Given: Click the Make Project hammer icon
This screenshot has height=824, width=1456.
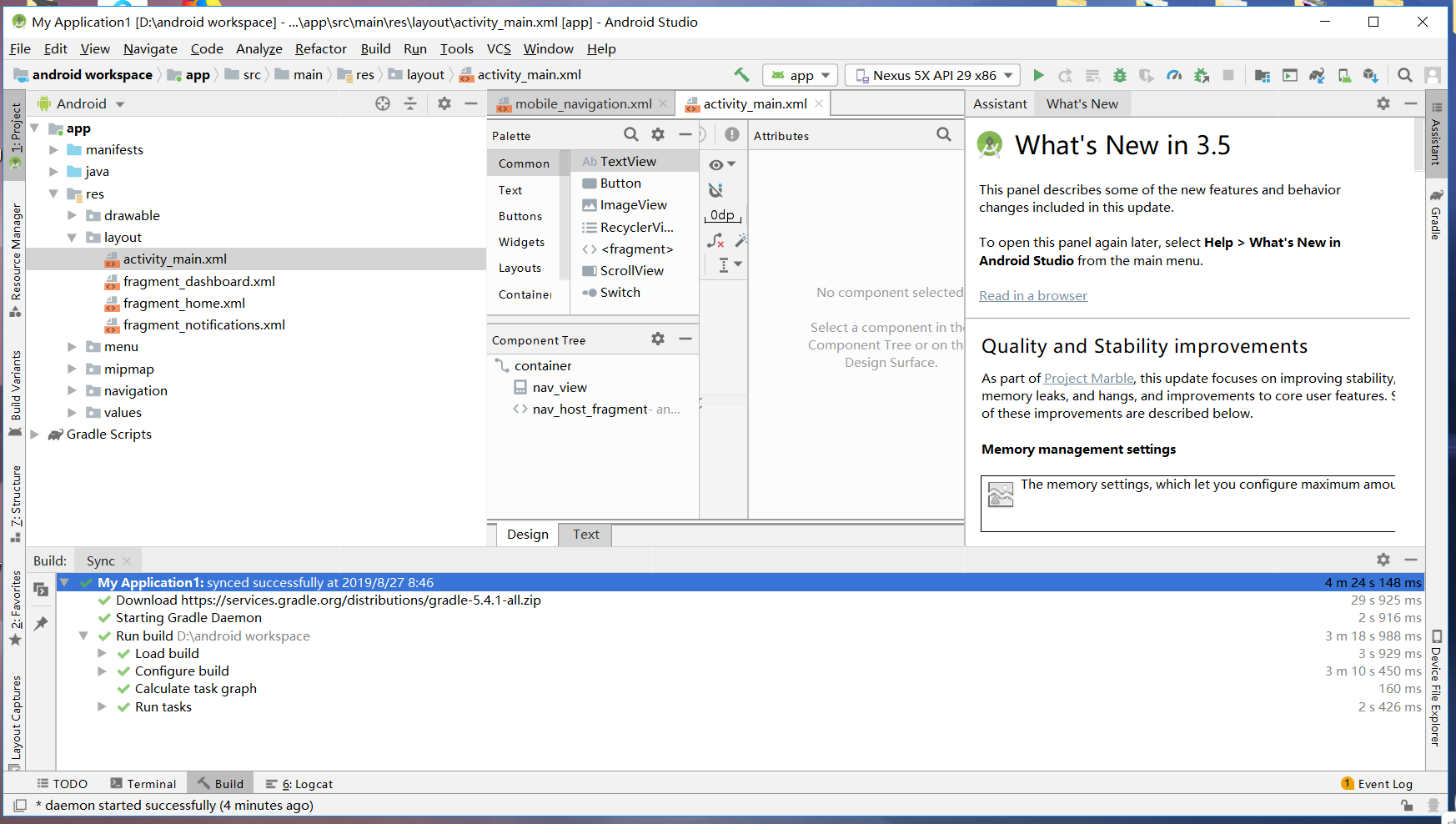Looking at the screenshot, I should click(x=741, y=75).
